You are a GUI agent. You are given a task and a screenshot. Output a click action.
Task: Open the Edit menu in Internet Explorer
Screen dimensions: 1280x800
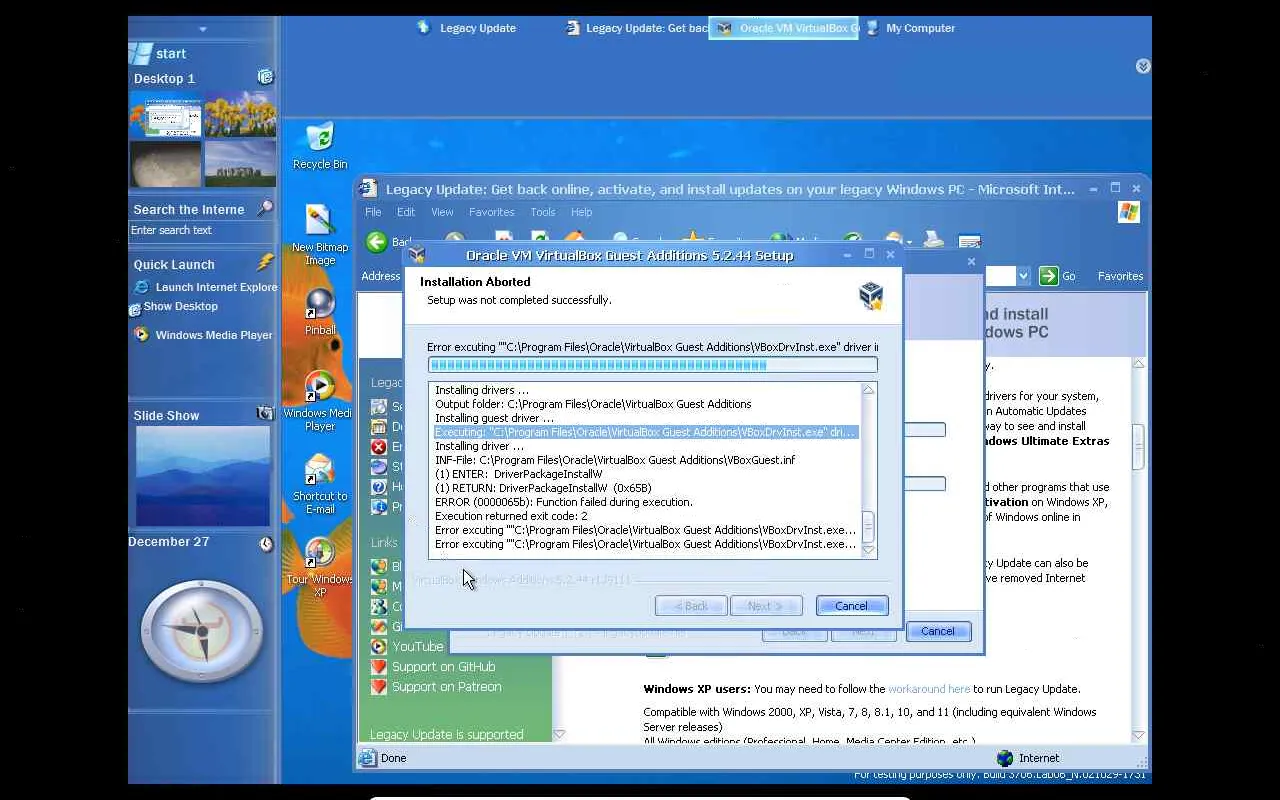coord(406,212)
